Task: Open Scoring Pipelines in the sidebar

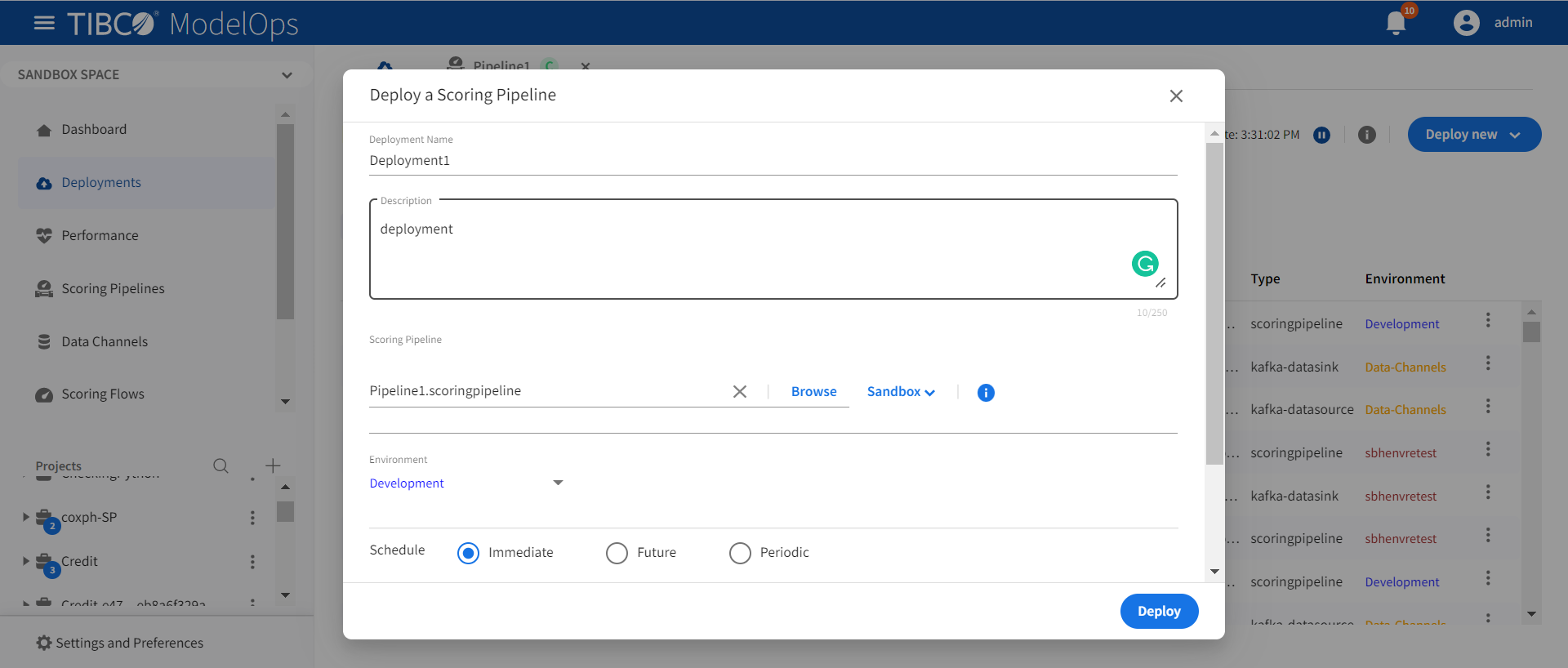Action: [x=113, y=289]
